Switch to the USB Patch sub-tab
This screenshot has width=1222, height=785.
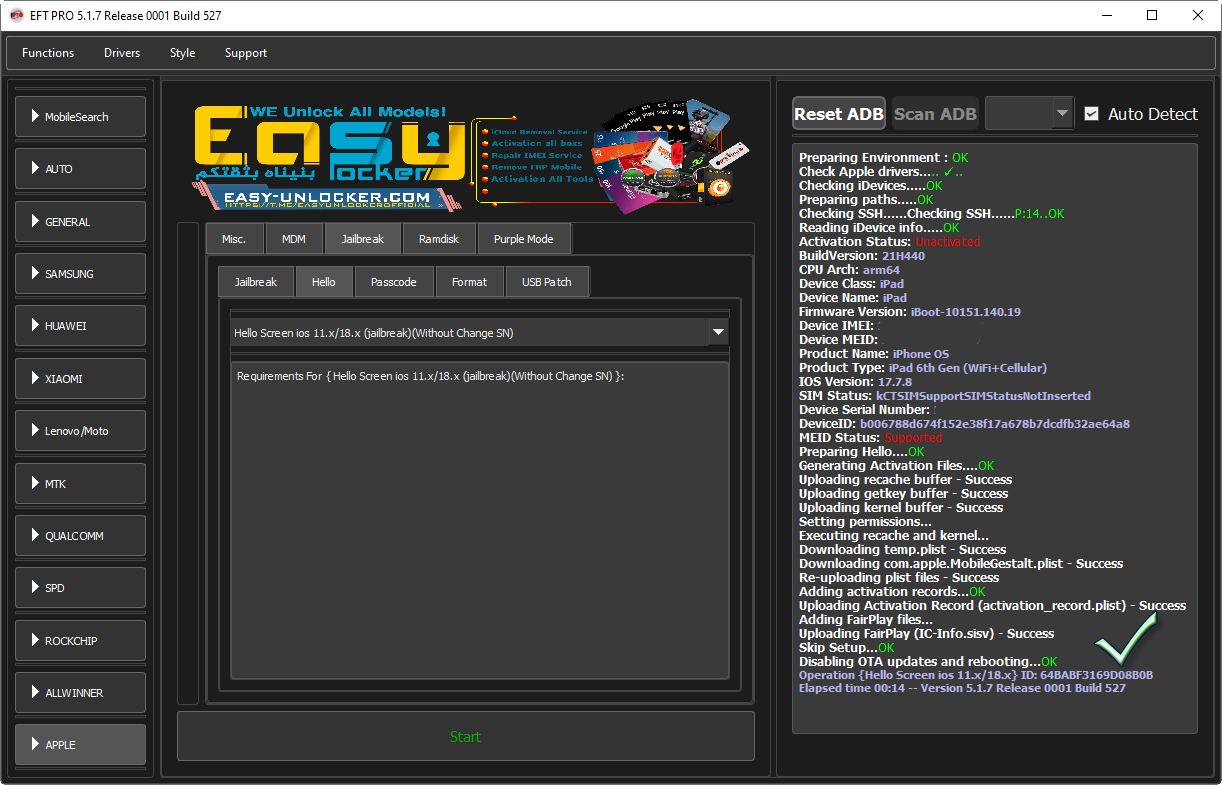click(547, 282)
